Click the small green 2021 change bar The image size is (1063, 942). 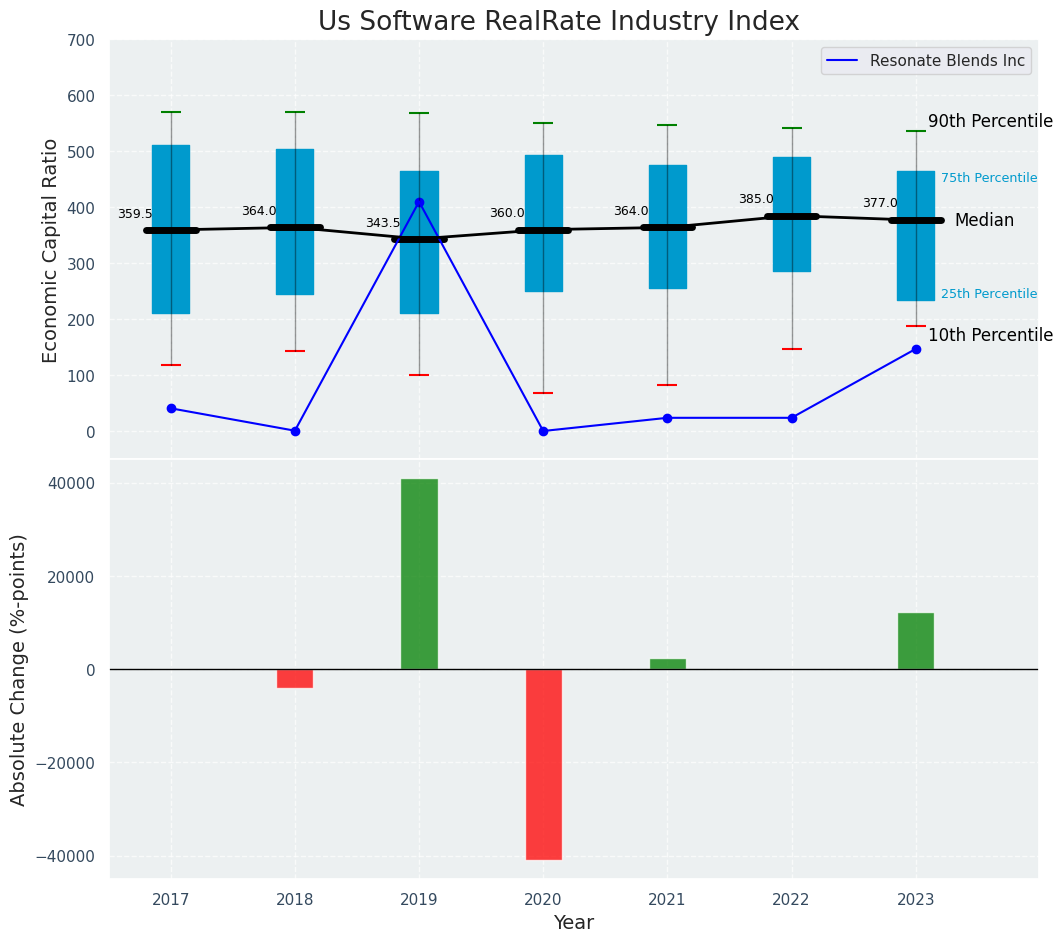click(667, 664)
